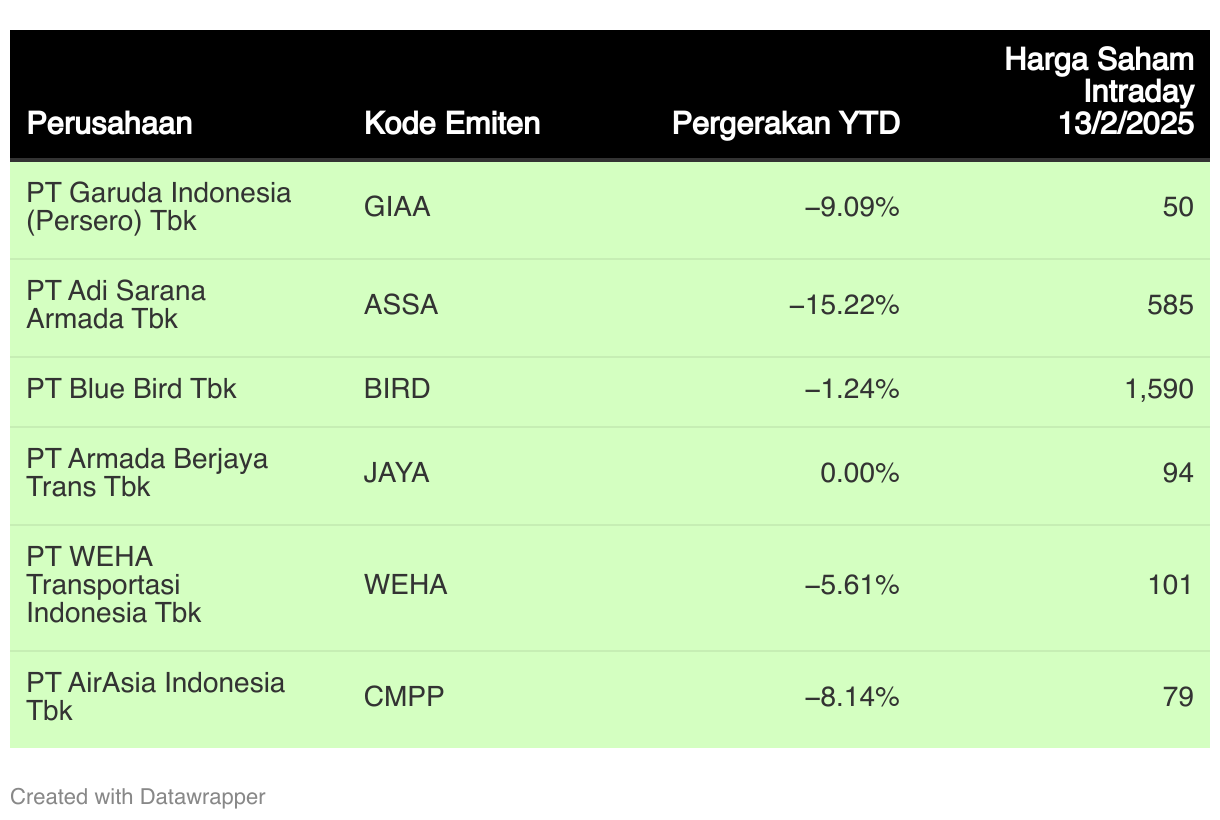Select the PT Garuda Indonesia company cell
Viewport: 1220px width, 820px height.
[x=159, y=206]
